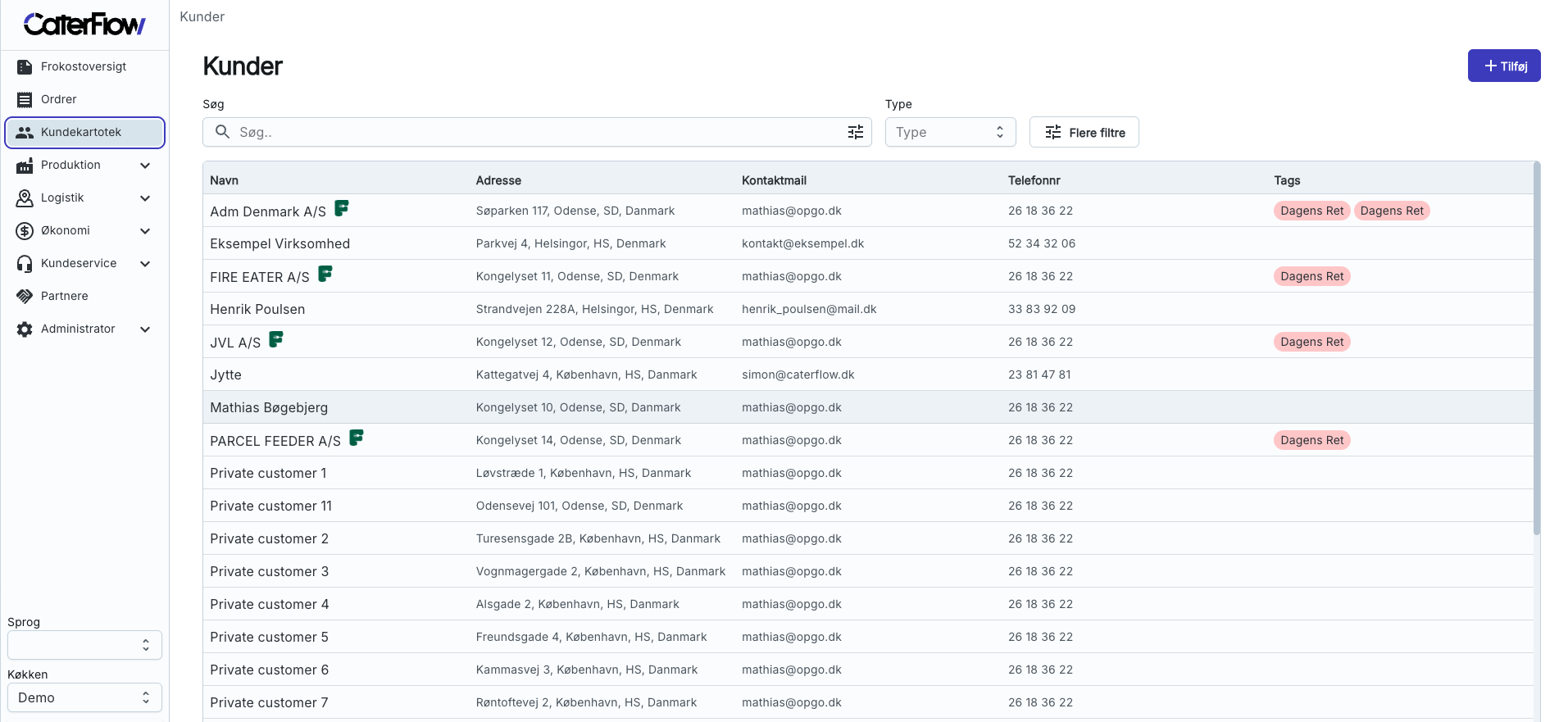The width and height of the screenshot is (1568, 722).
Task: Click the magnifier icon in search field
Action: point(222,132)
